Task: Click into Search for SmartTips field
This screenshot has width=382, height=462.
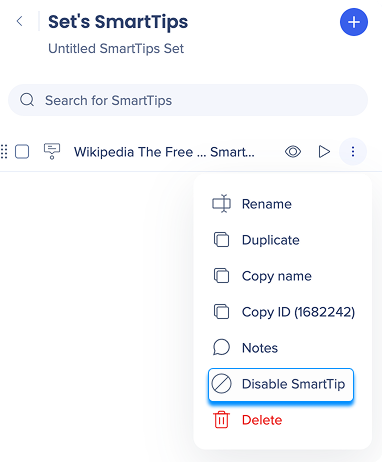Action: point(188,100)
